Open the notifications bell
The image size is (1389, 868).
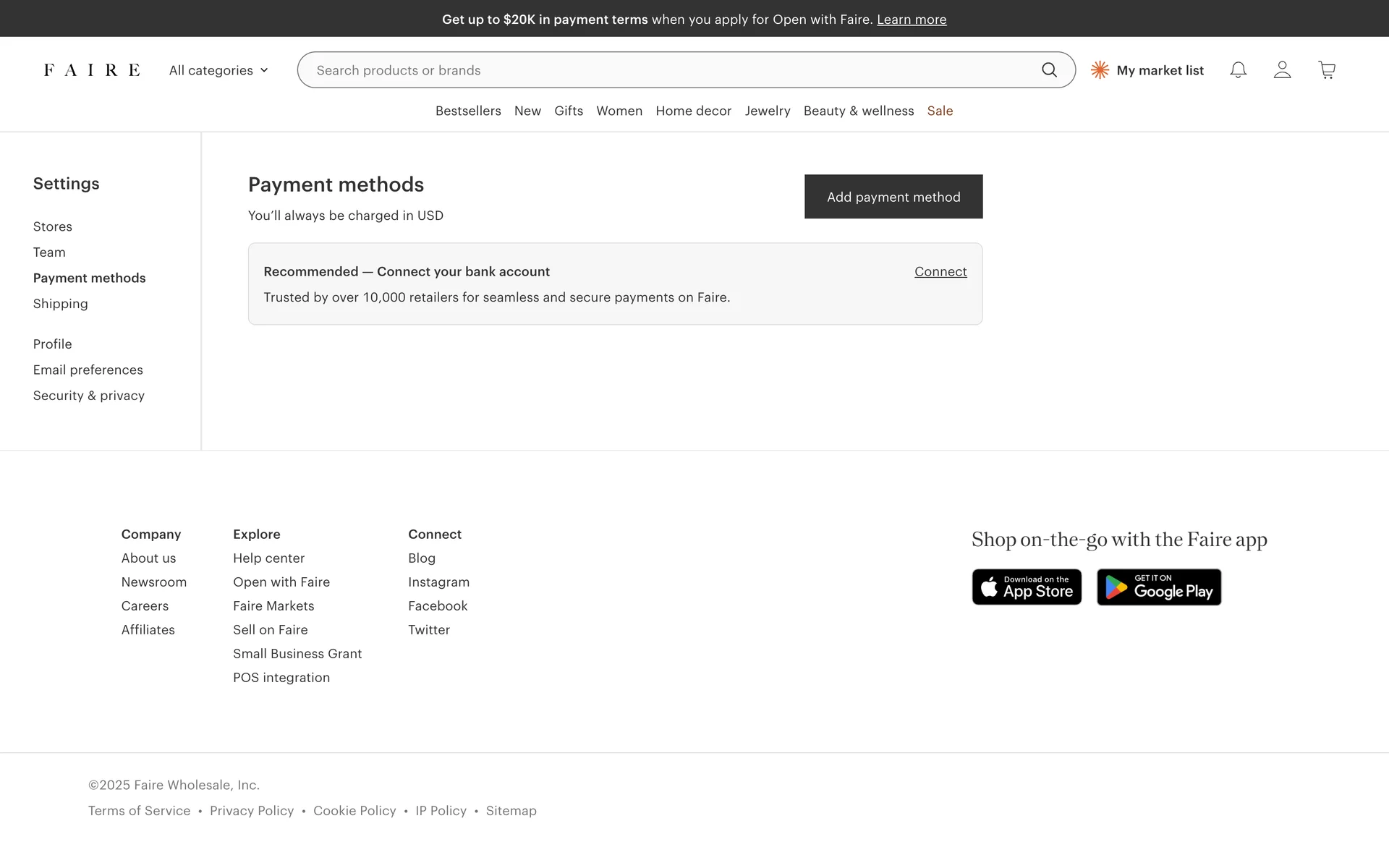tap(1238, 70)
